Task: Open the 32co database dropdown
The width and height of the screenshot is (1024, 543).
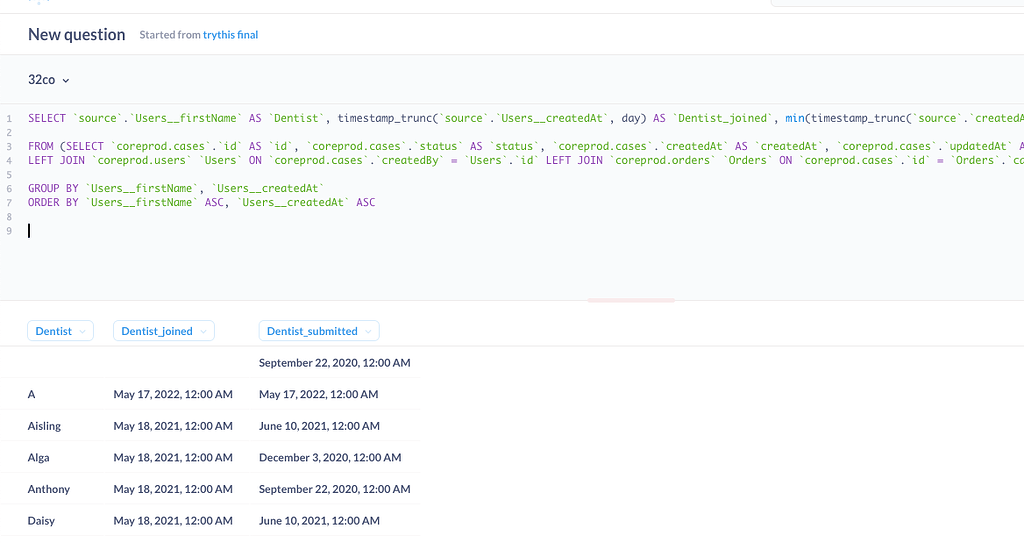Action: 48,80
